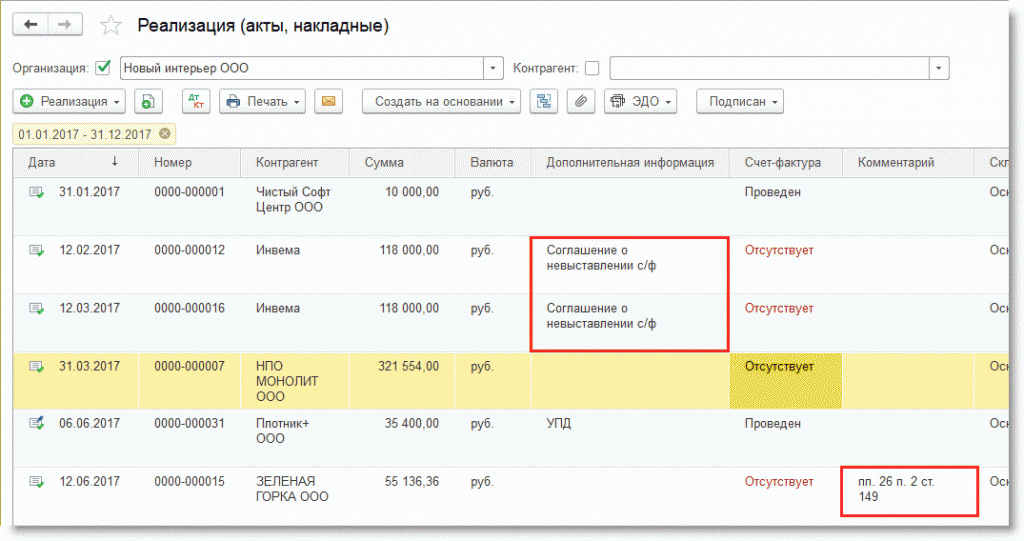Open attached files with paperclip icon
1024x541 pixels.
click(x=579, y=101)
